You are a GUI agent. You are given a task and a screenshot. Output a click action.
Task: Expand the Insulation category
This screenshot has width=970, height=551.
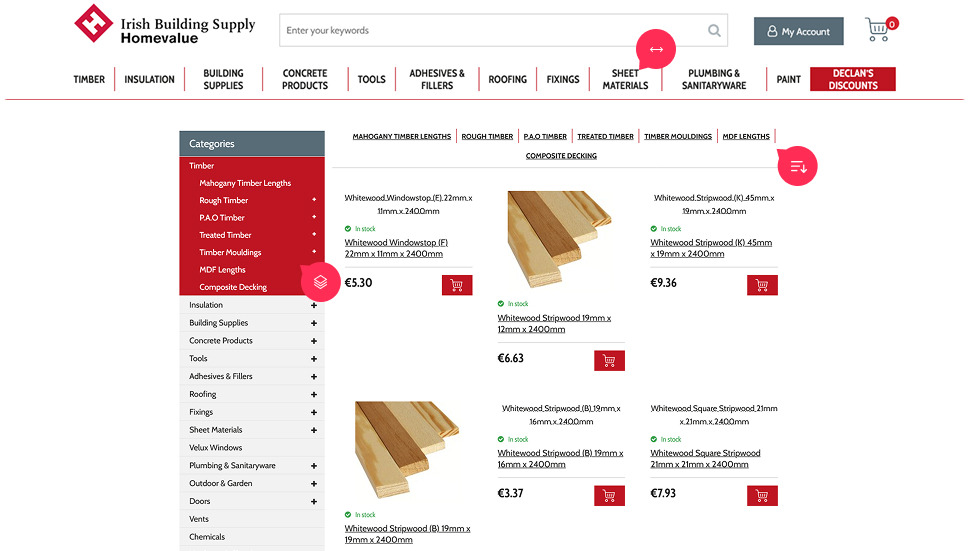314,306
